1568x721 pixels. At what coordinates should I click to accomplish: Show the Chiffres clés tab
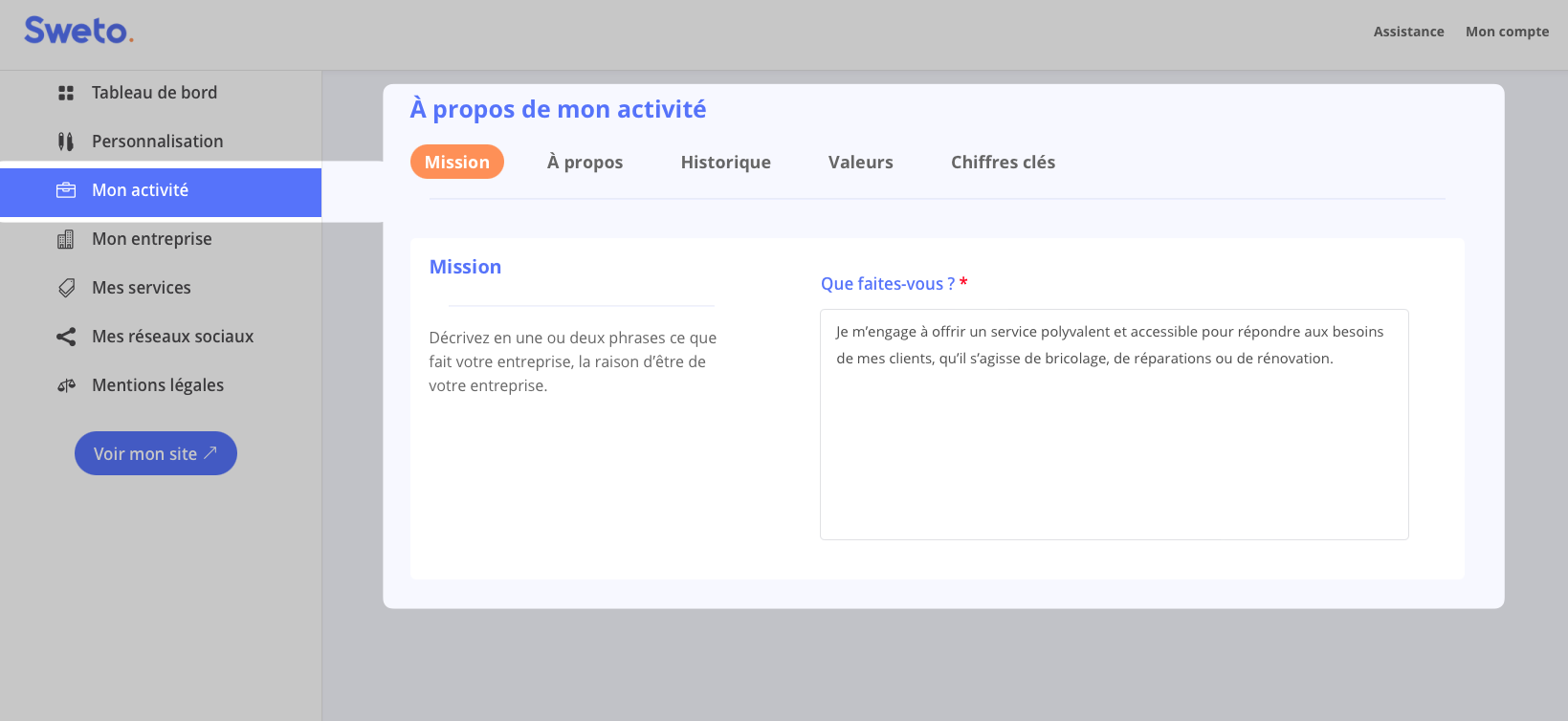pyautogui.click(x=1003, y=162)
